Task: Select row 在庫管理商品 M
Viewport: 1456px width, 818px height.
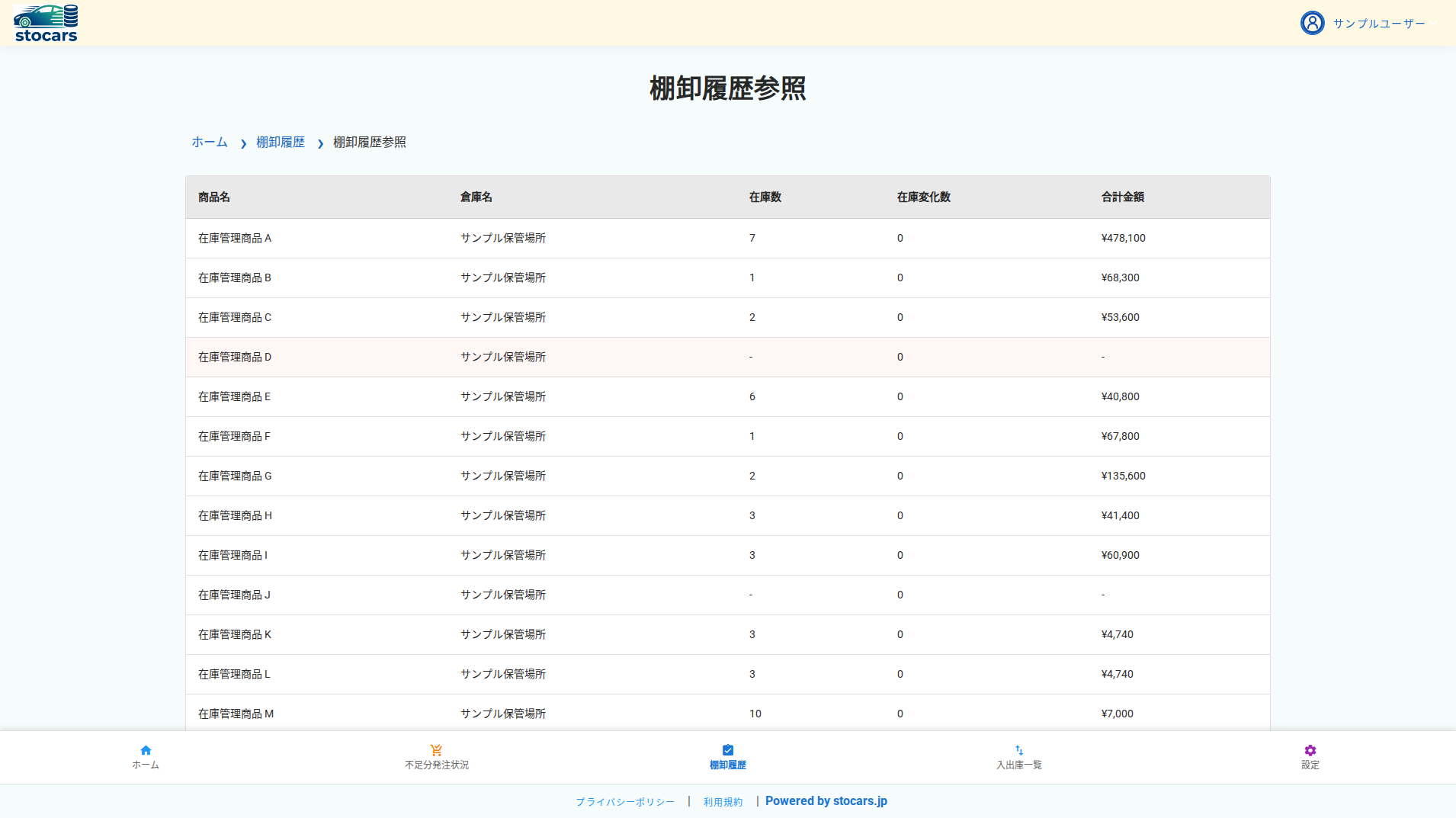Action: pos(728,713)
